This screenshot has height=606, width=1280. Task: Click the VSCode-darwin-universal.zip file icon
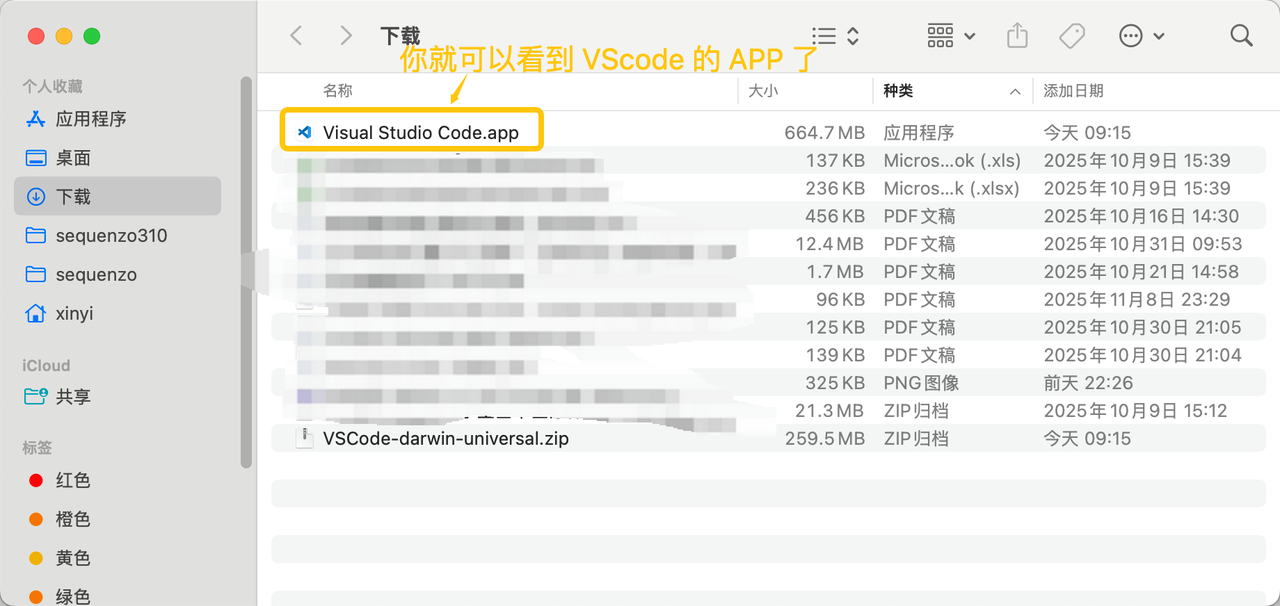click(x=305, y=438)
